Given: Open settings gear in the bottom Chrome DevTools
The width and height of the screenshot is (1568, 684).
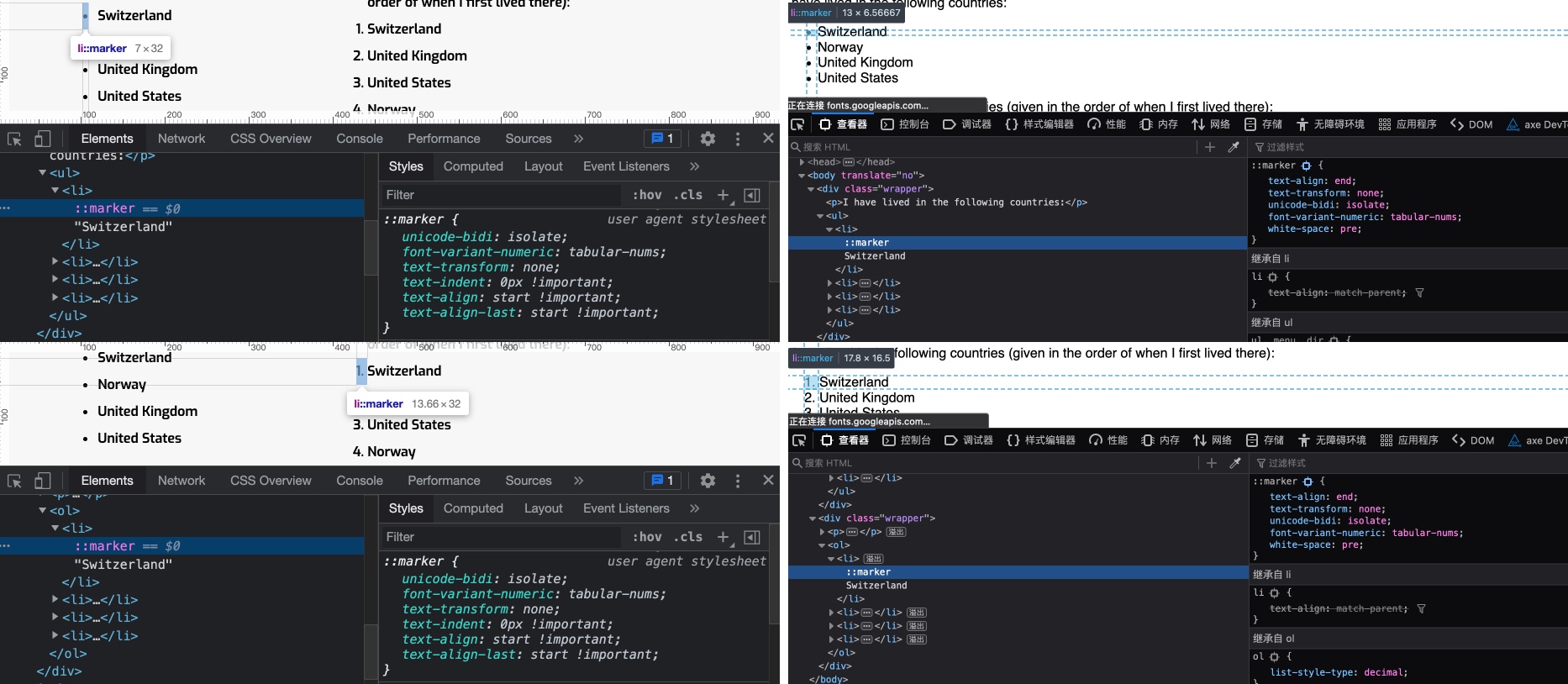Looking at the screenshot, I should coord(708,481).
